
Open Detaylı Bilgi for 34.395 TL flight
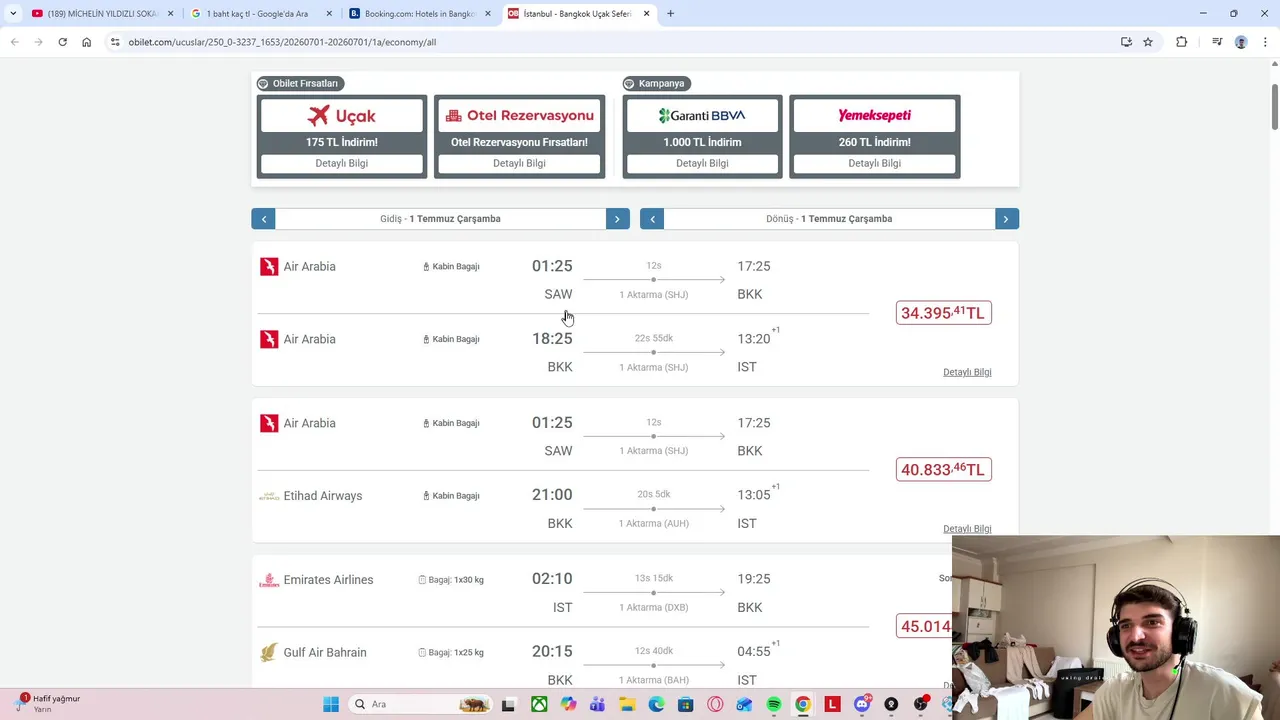[967, 372]
